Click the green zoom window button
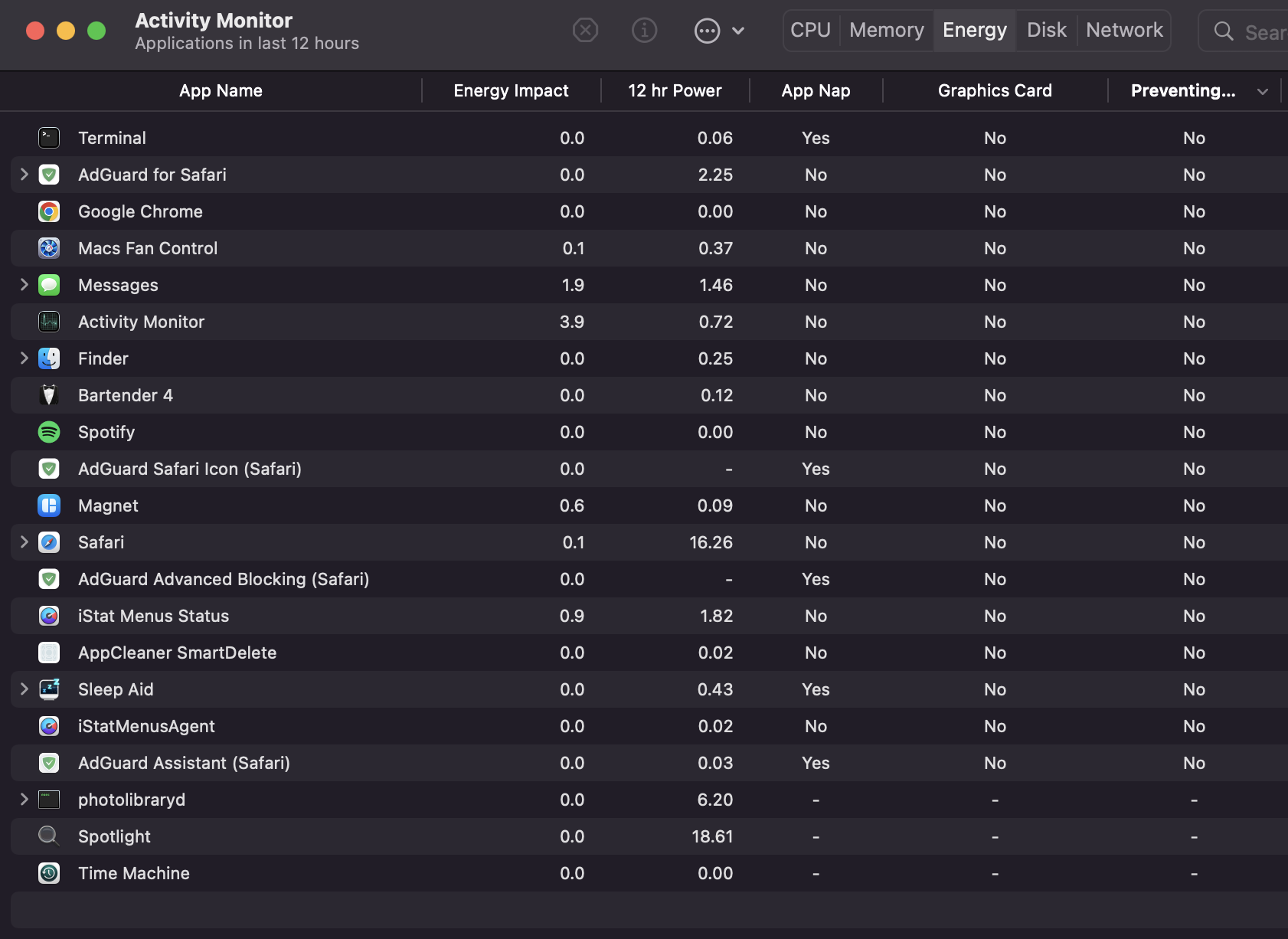This screenshot has height=939, width=1288. click(x=96, y=31)
